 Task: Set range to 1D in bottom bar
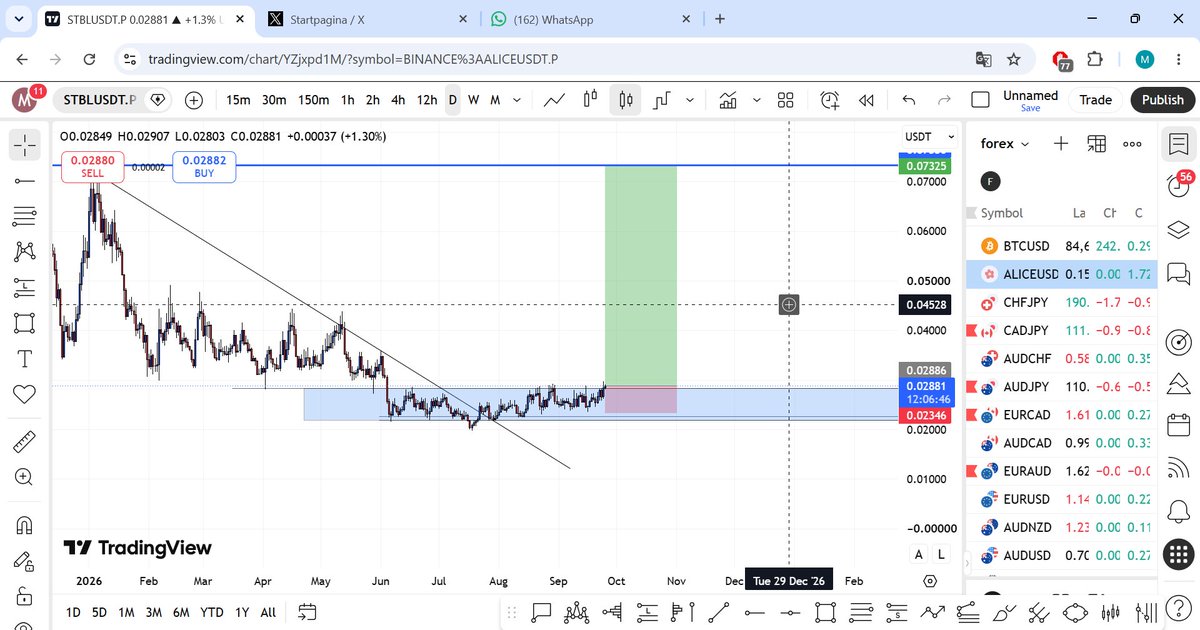pyautogui.click(x=74, y=612)
